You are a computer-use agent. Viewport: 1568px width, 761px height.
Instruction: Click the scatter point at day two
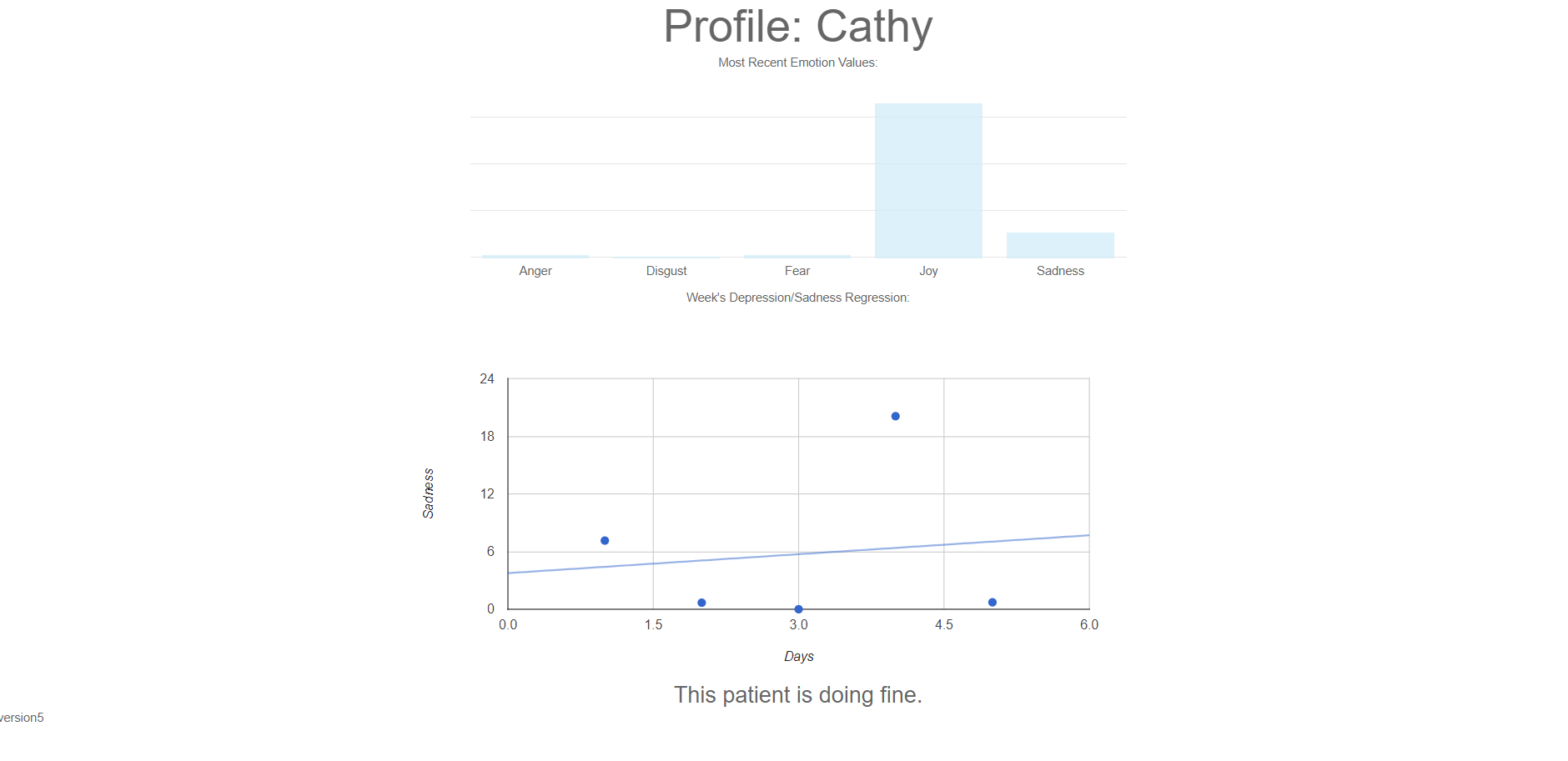[701, 603]
